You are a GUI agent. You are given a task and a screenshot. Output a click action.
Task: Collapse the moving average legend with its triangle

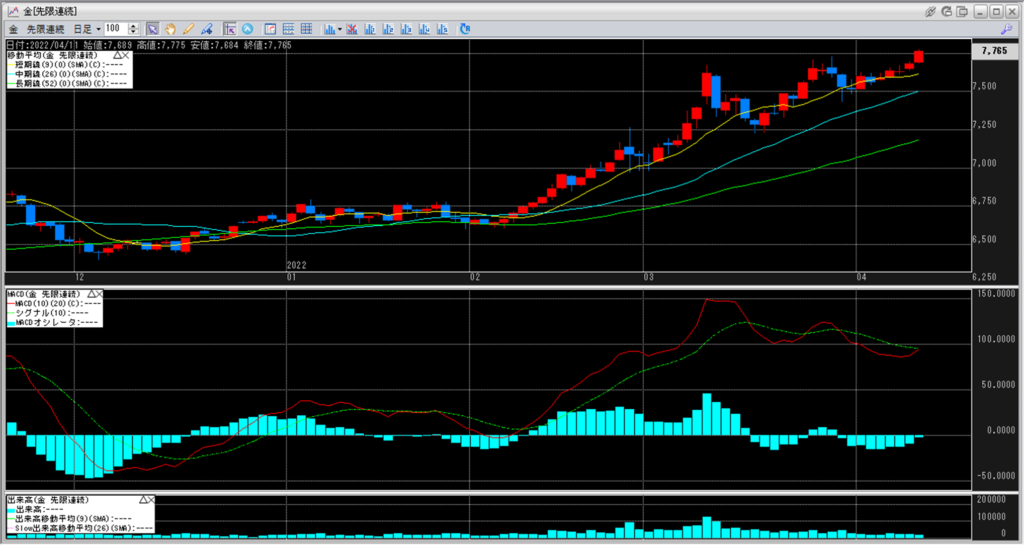[x=117, y=53]
